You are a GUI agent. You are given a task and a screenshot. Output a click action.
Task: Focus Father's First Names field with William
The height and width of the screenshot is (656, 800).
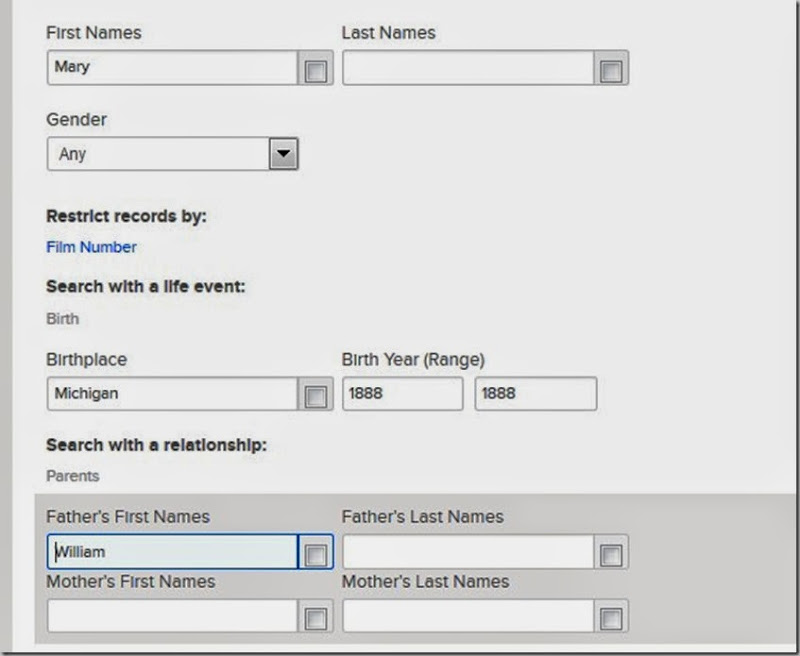[x=172, y=551]
